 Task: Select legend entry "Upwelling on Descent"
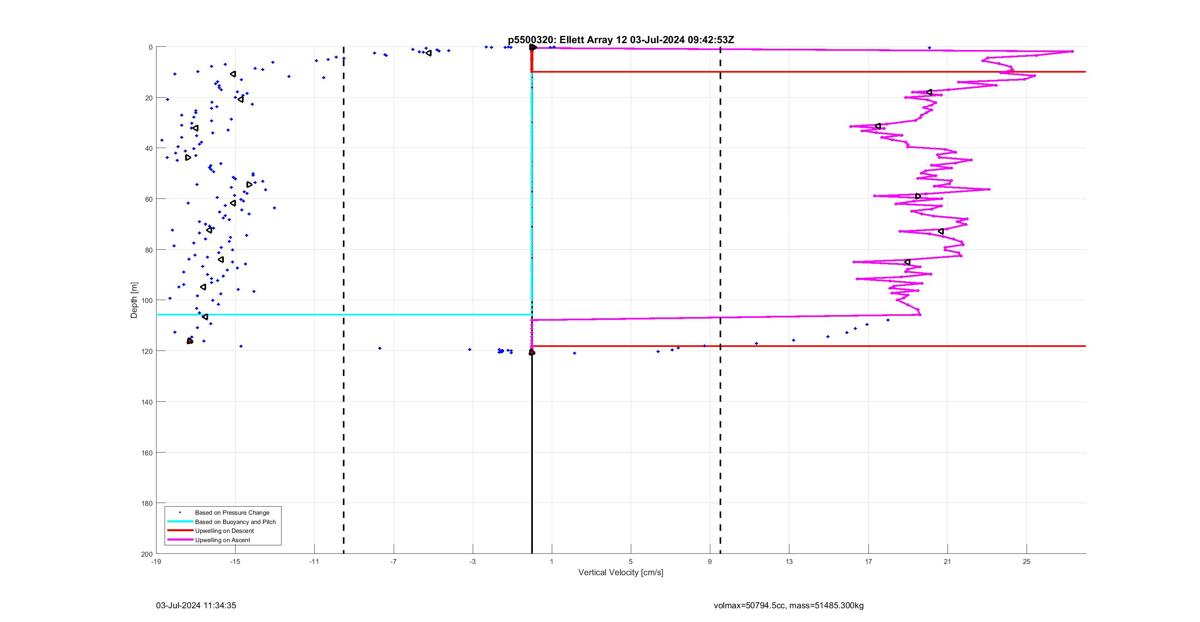(225, 530)
